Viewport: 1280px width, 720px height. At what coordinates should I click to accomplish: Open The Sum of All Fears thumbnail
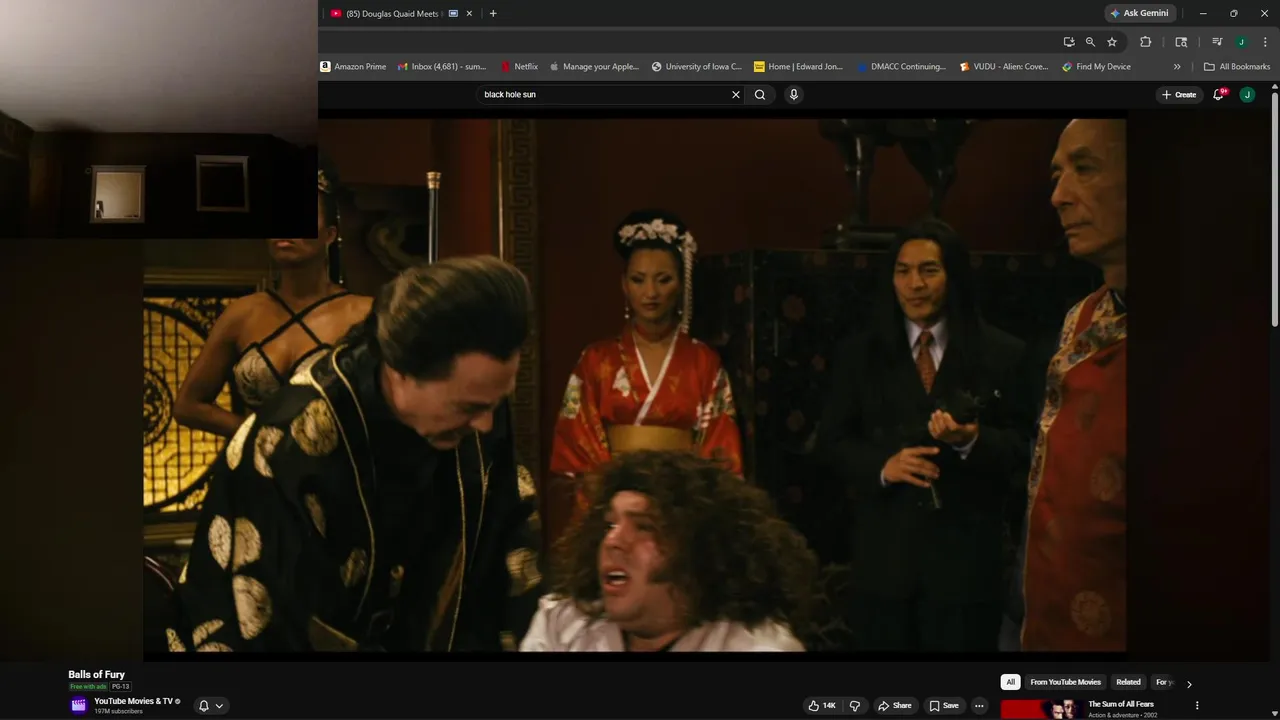coord(1041,709)
